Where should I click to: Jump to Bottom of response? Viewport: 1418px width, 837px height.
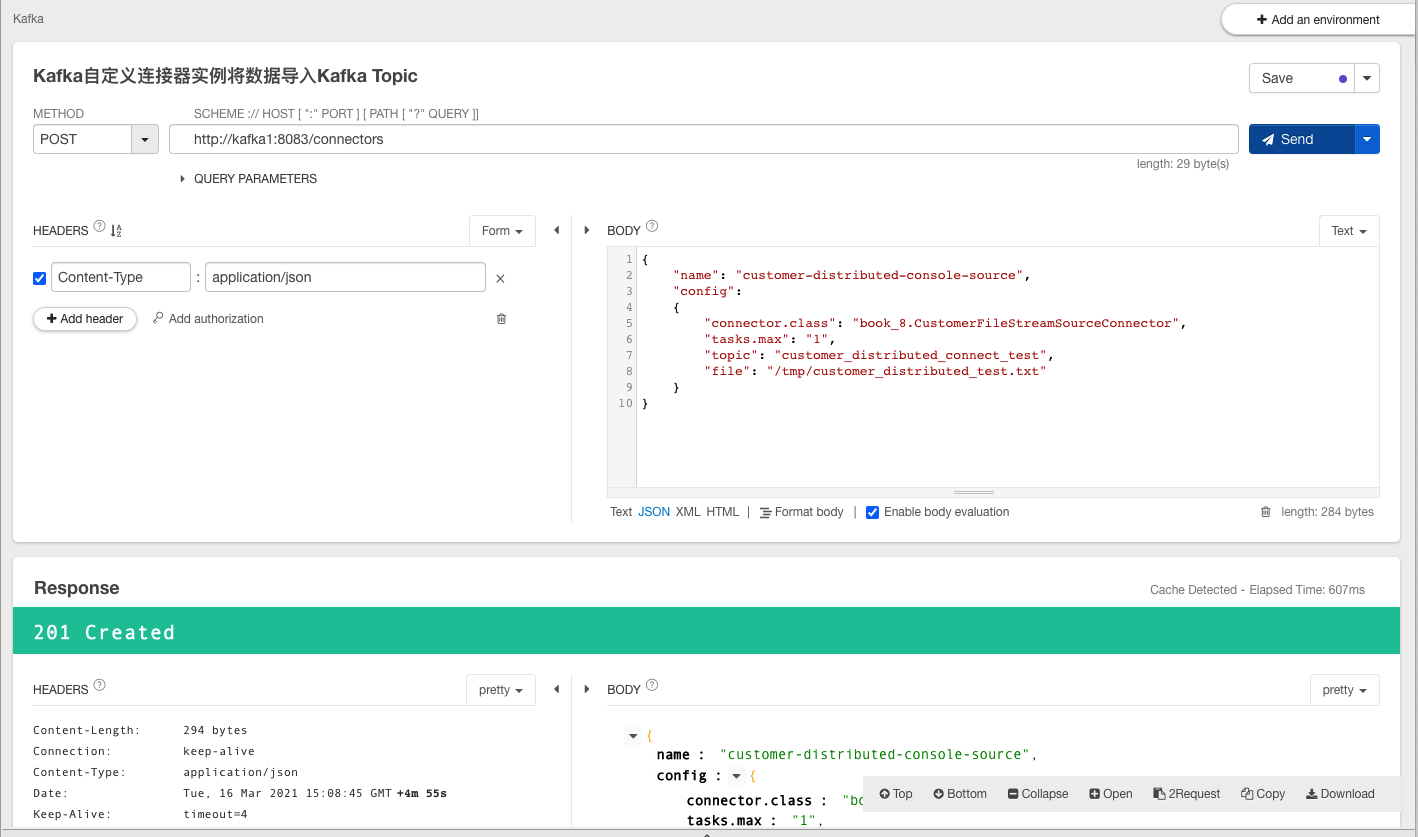click(960, 794)
